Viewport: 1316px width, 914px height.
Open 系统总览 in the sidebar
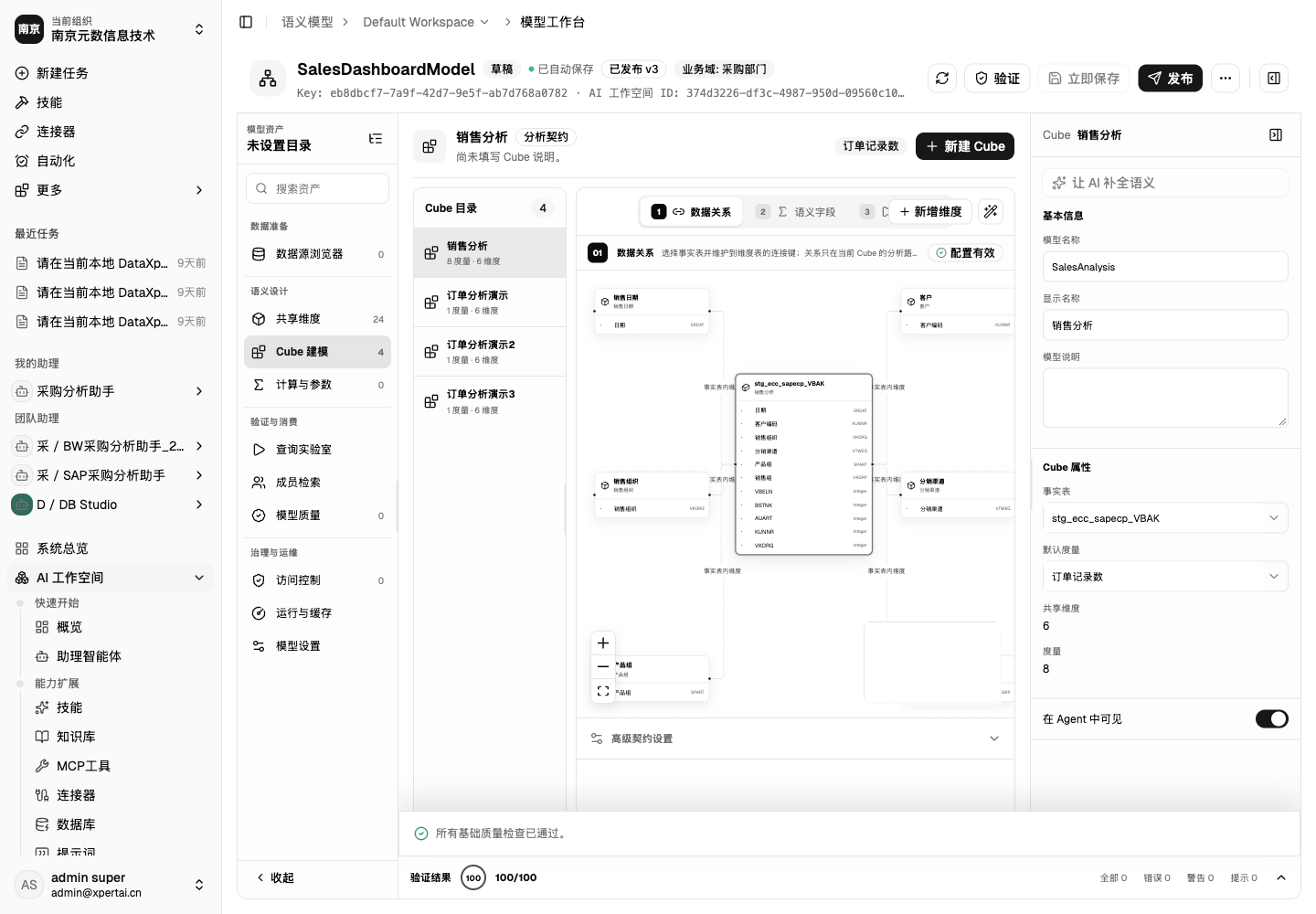111,548
